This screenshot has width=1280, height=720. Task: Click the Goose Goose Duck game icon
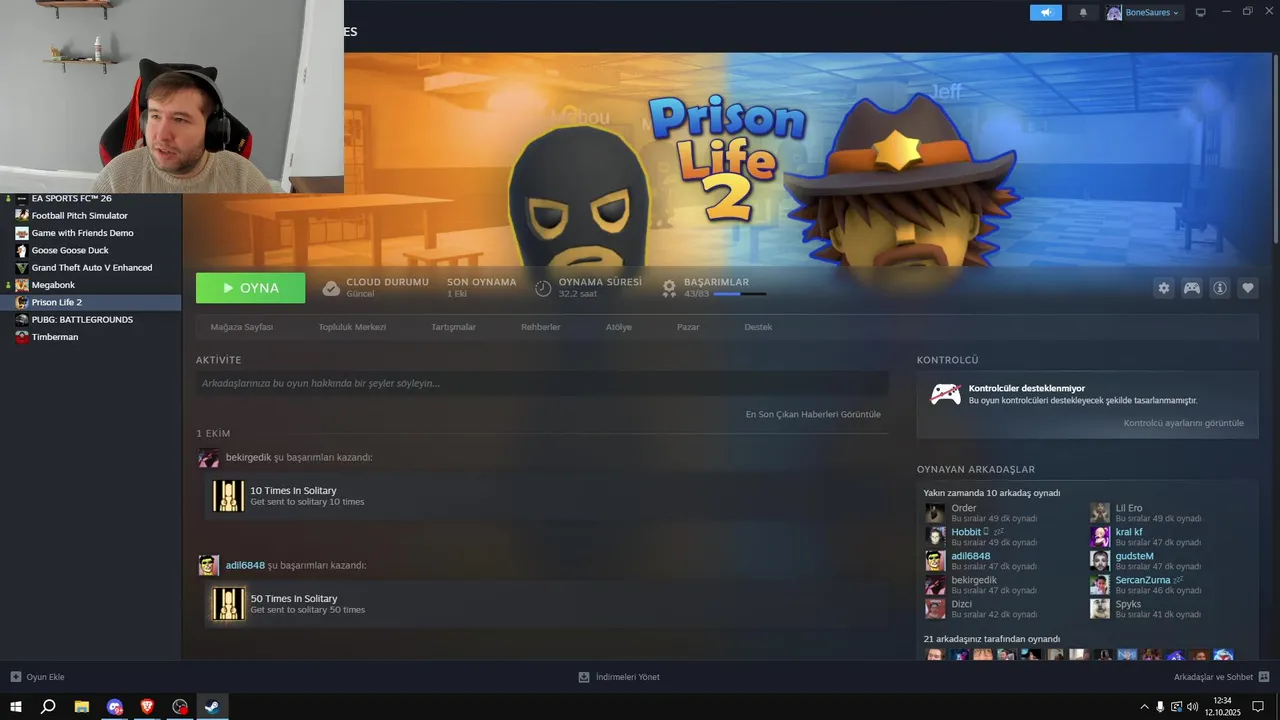tap(22, 250)
